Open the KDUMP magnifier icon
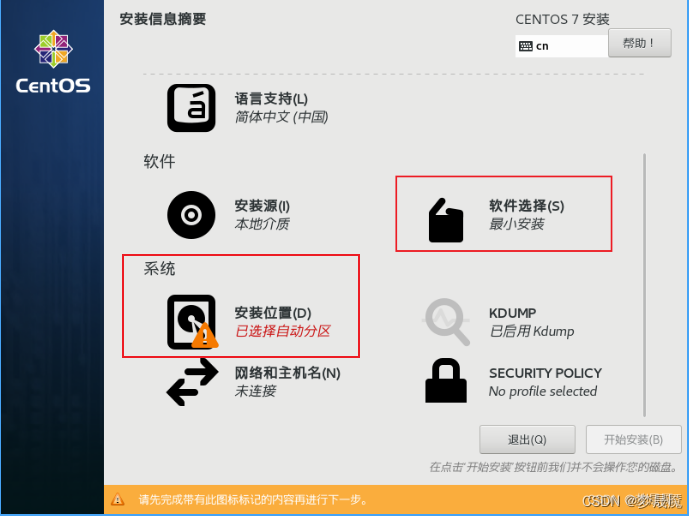Screen dimensions: 698x518 tap(446, 321)
